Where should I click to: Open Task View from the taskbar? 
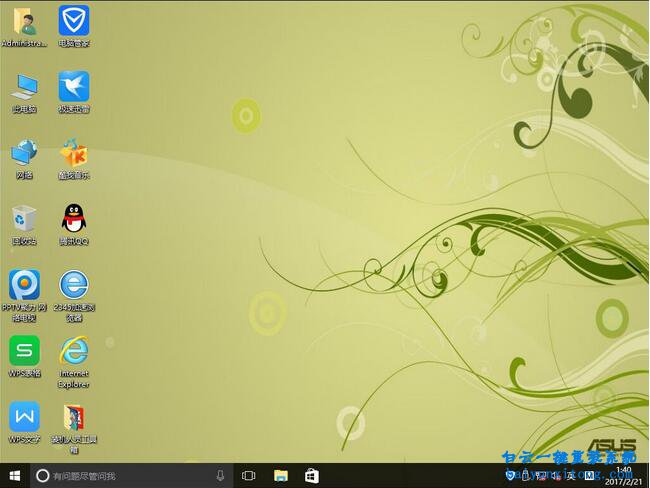click(249, 476)
